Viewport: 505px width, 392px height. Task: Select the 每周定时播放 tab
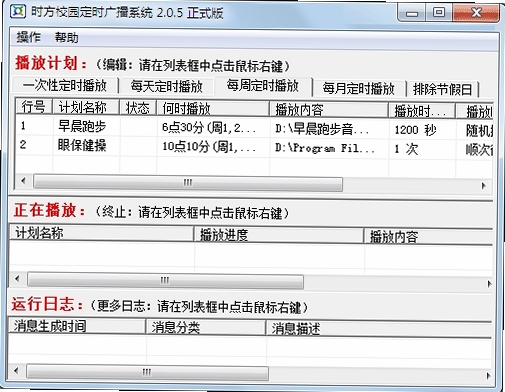point(263,85)
